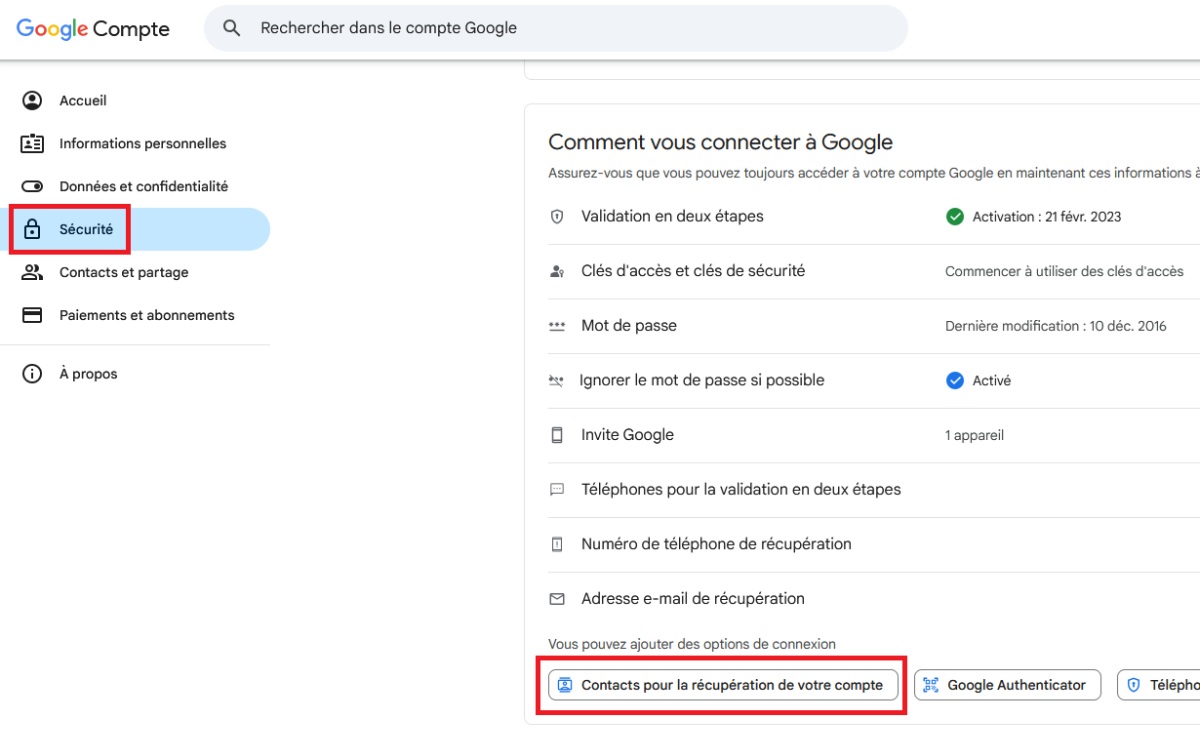Click the magnifying glass search icon
1200x750 pixels.
point(231,27)
